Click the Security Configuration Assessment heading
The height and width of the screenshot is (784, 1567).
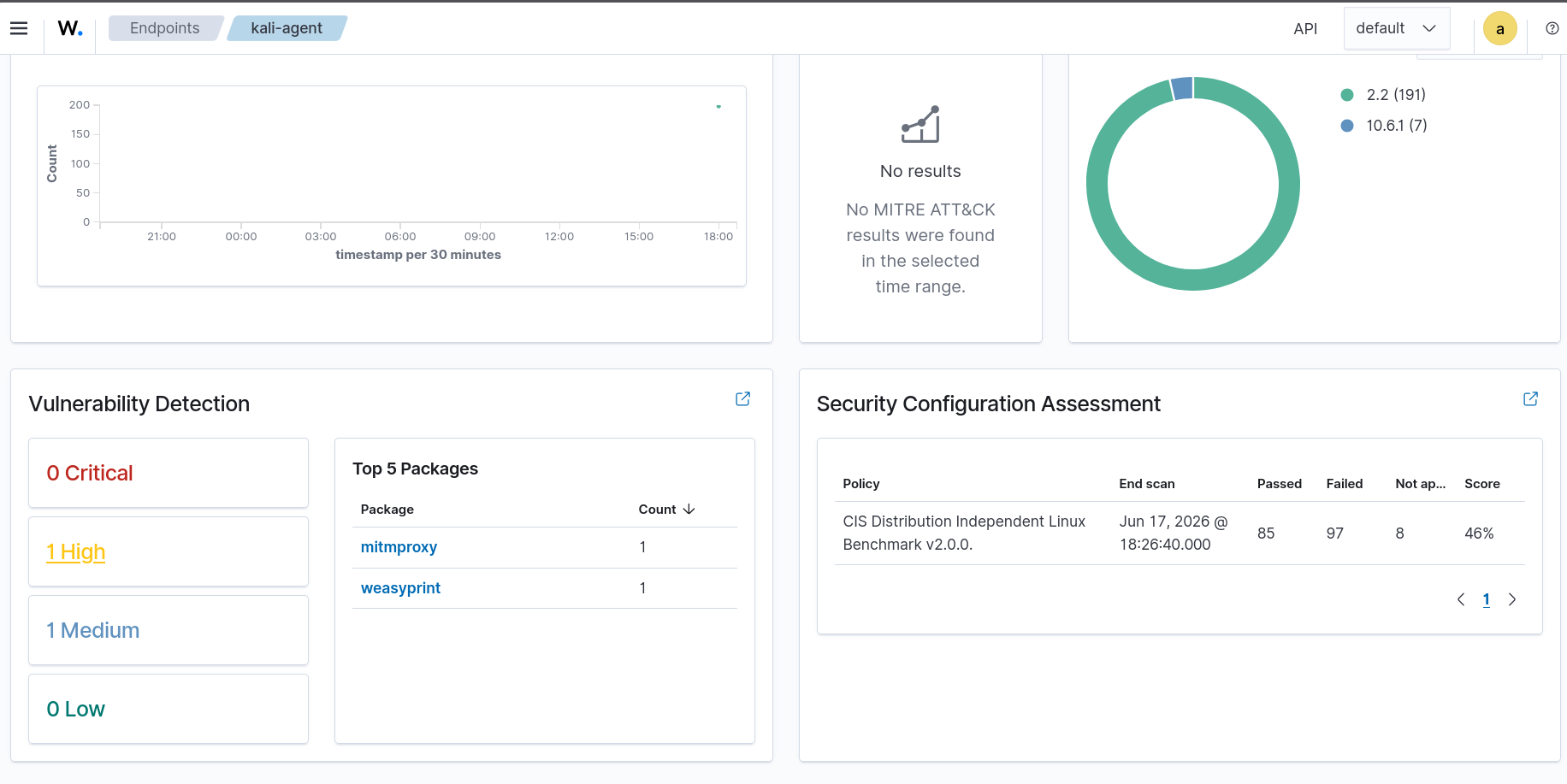[989, 404]
